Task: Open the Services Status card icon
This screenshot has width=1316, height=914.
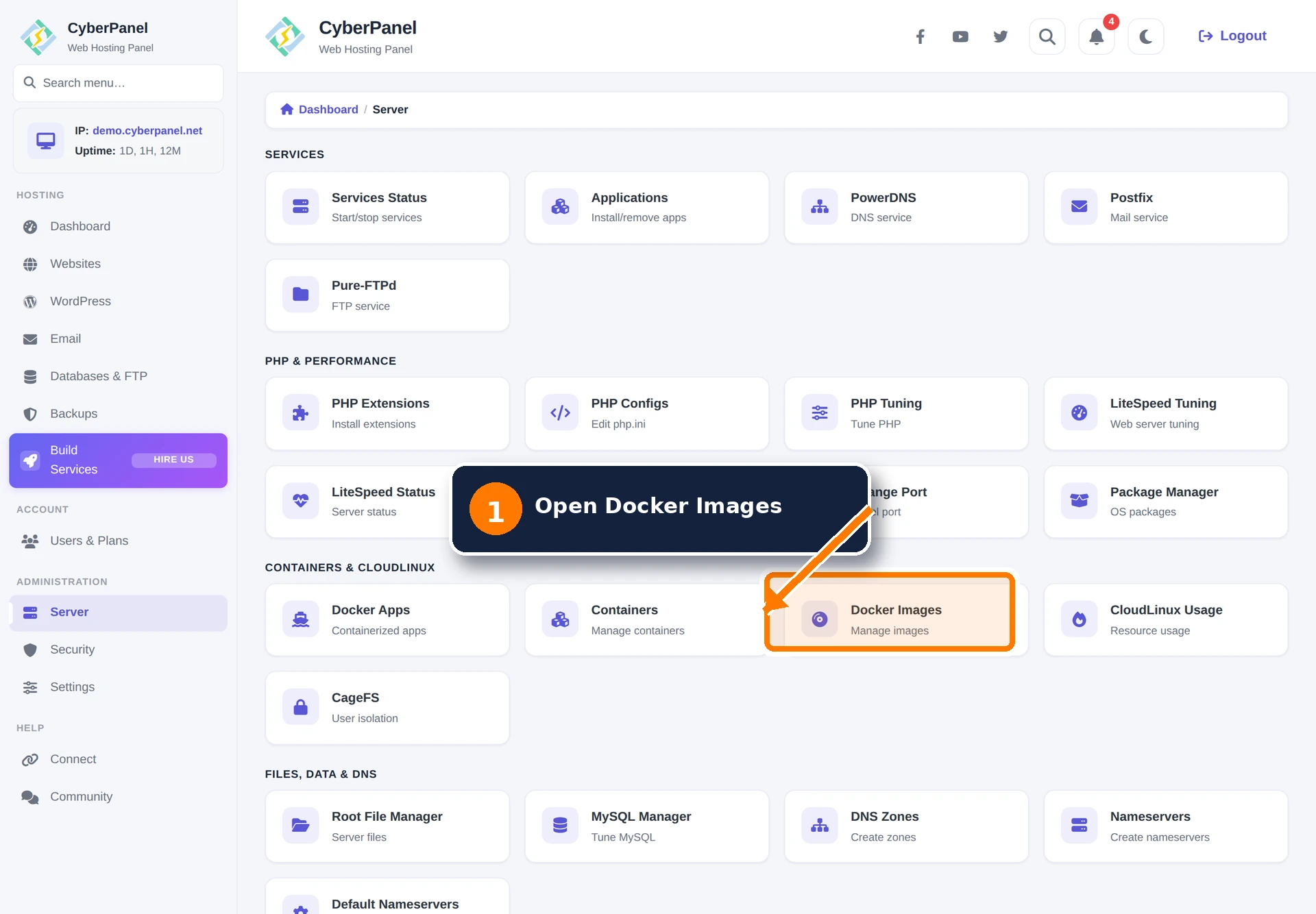Action: click(x=301, y=207)
